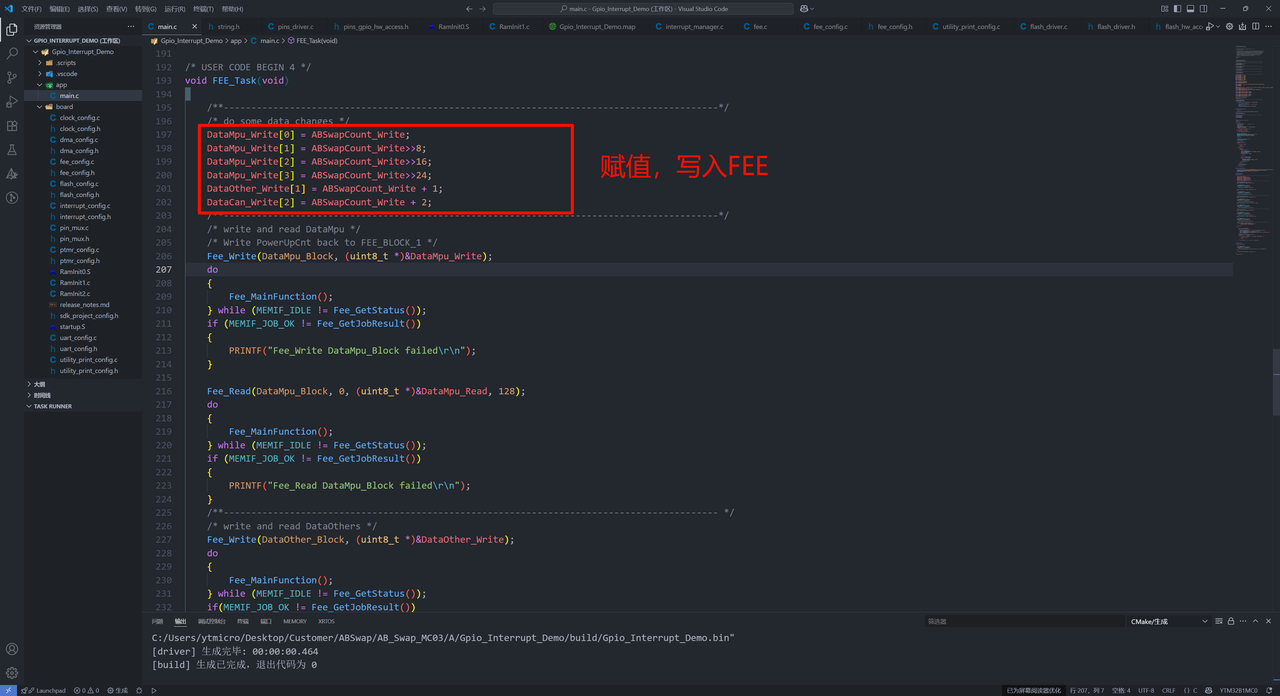Click the Copilot icon in title bar
1280x696 pixels.
pos(804,9)
